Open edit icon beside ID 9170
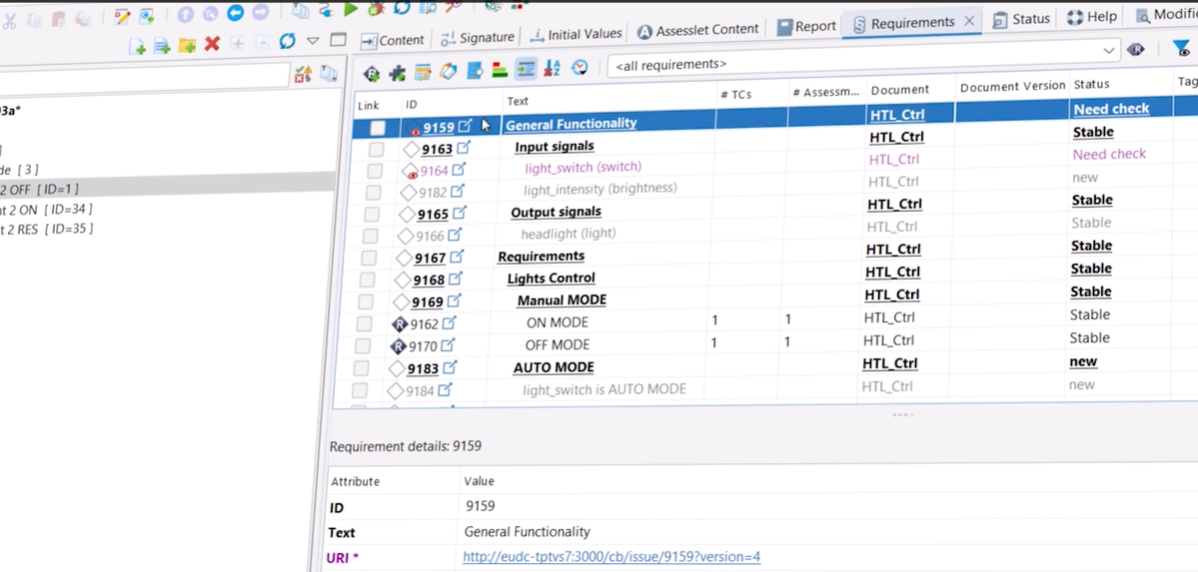The width and height of the screenshot is (1198, 572). [448, 346]
